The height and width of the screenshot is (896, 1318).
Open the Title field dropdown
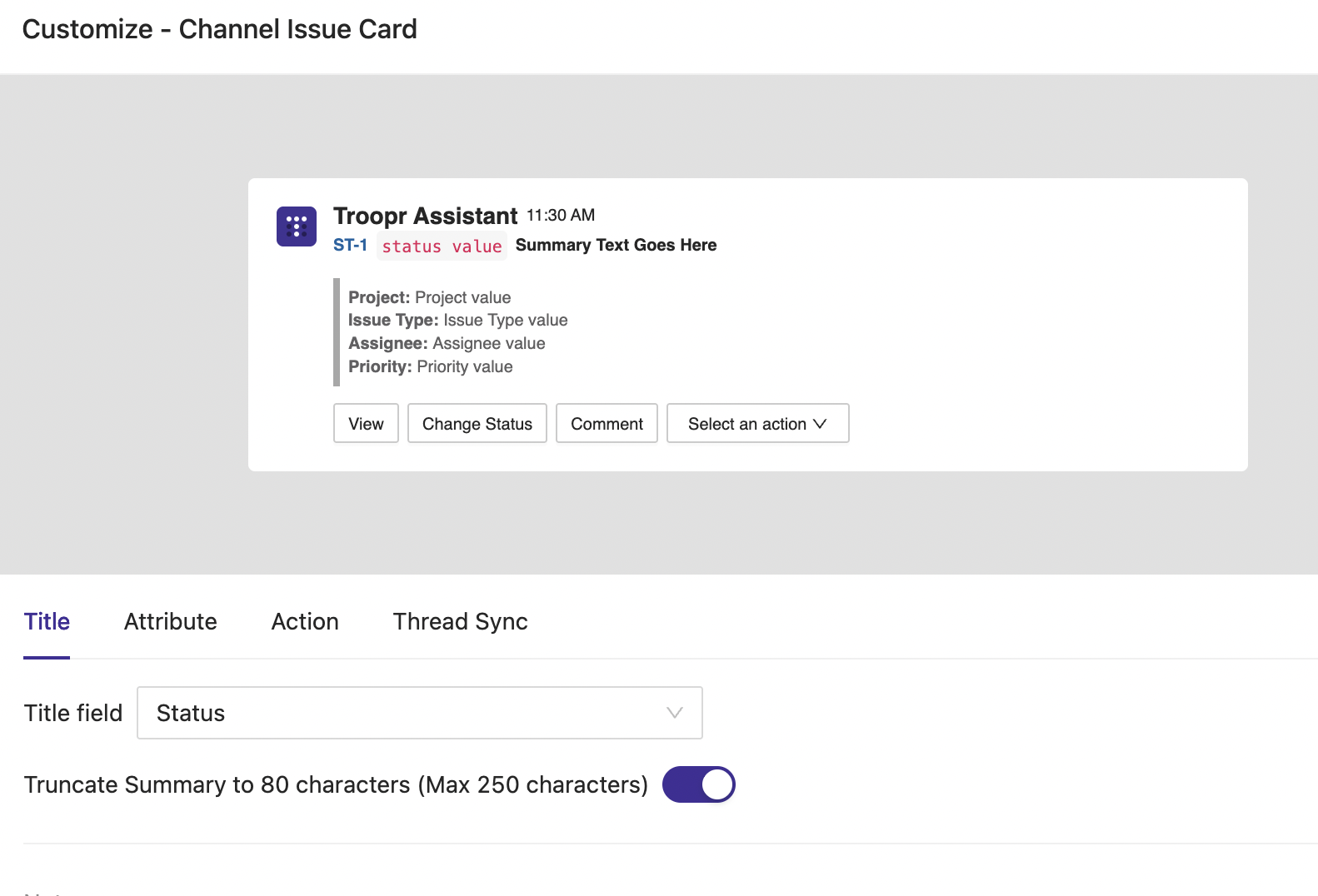420,713
